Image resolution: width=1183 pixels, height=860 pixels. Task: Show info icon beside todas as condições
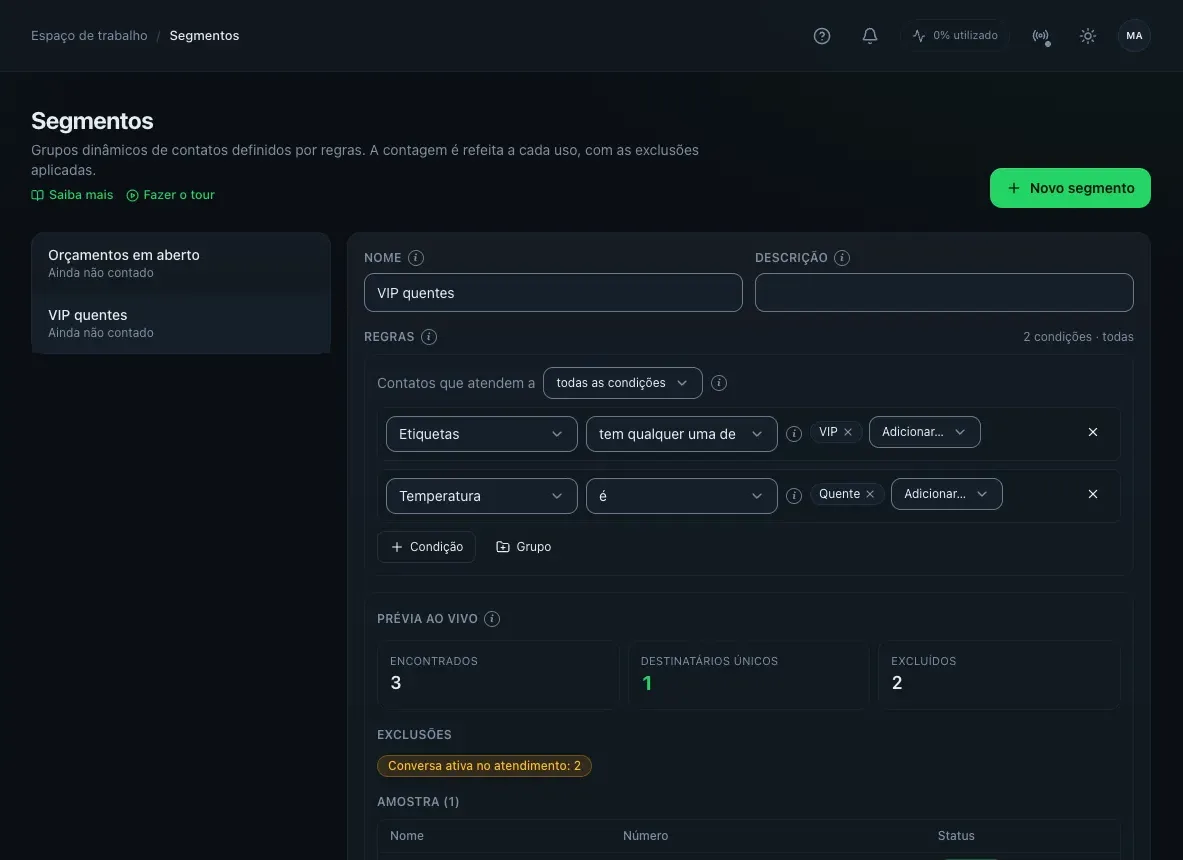(x=719, y=383)
